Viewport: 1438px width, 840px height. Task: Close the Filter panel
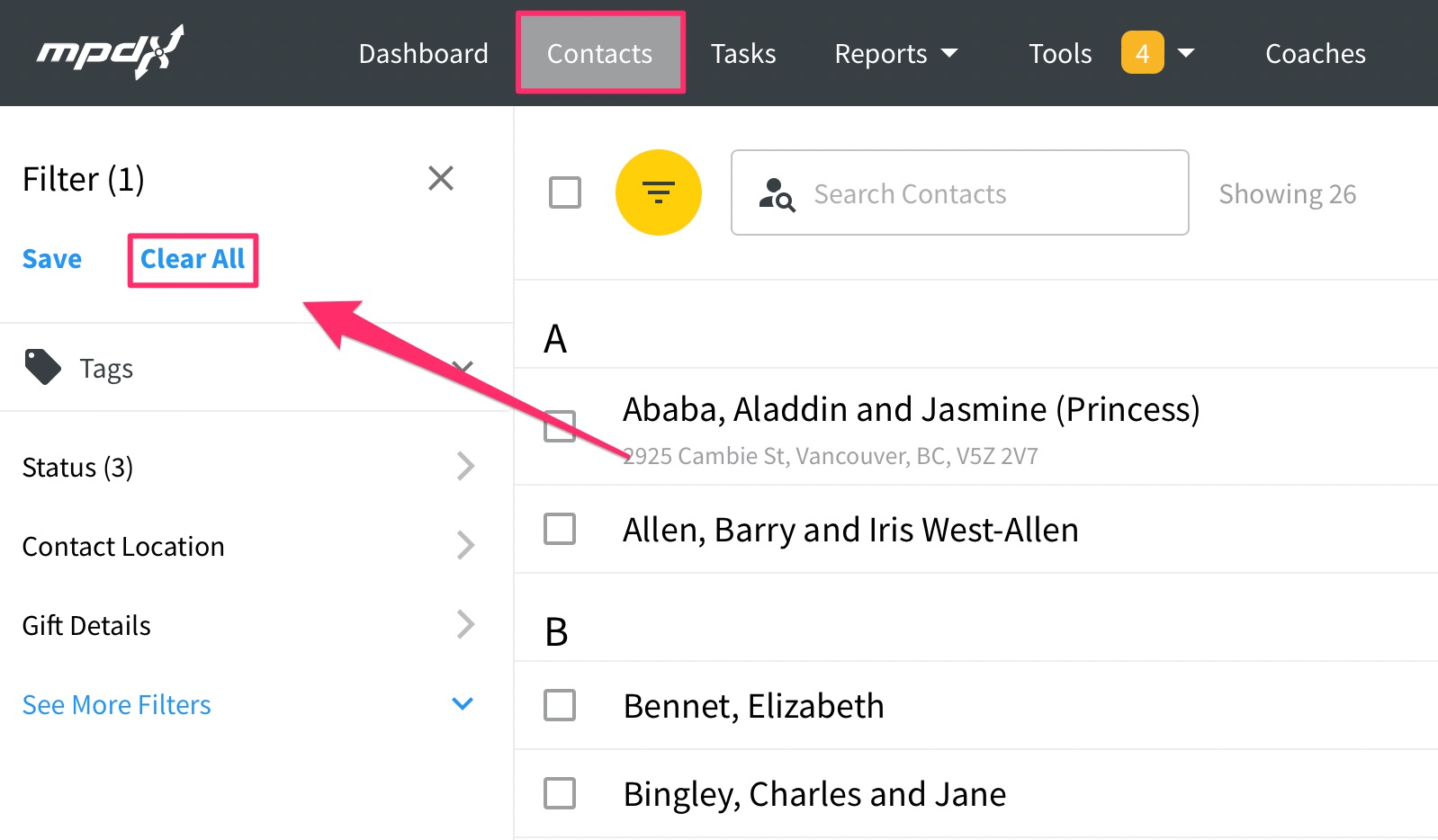[x=441, y=178]
